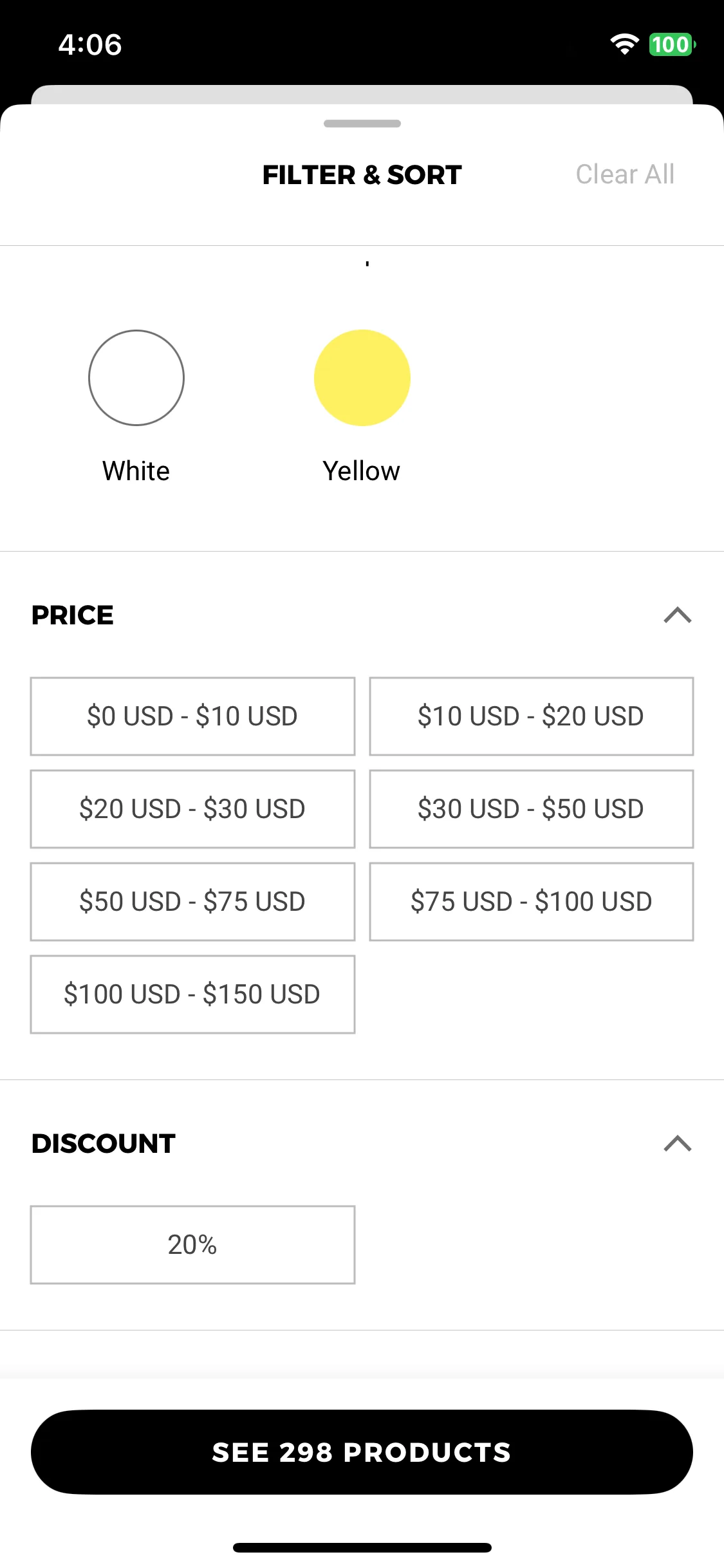Choose the $100 USD - $150 USD range

[x=192, y=994]
